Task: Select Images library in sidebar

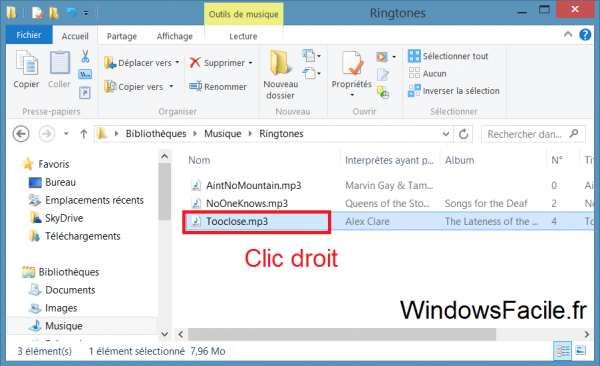Action: [x=53, y=308]
